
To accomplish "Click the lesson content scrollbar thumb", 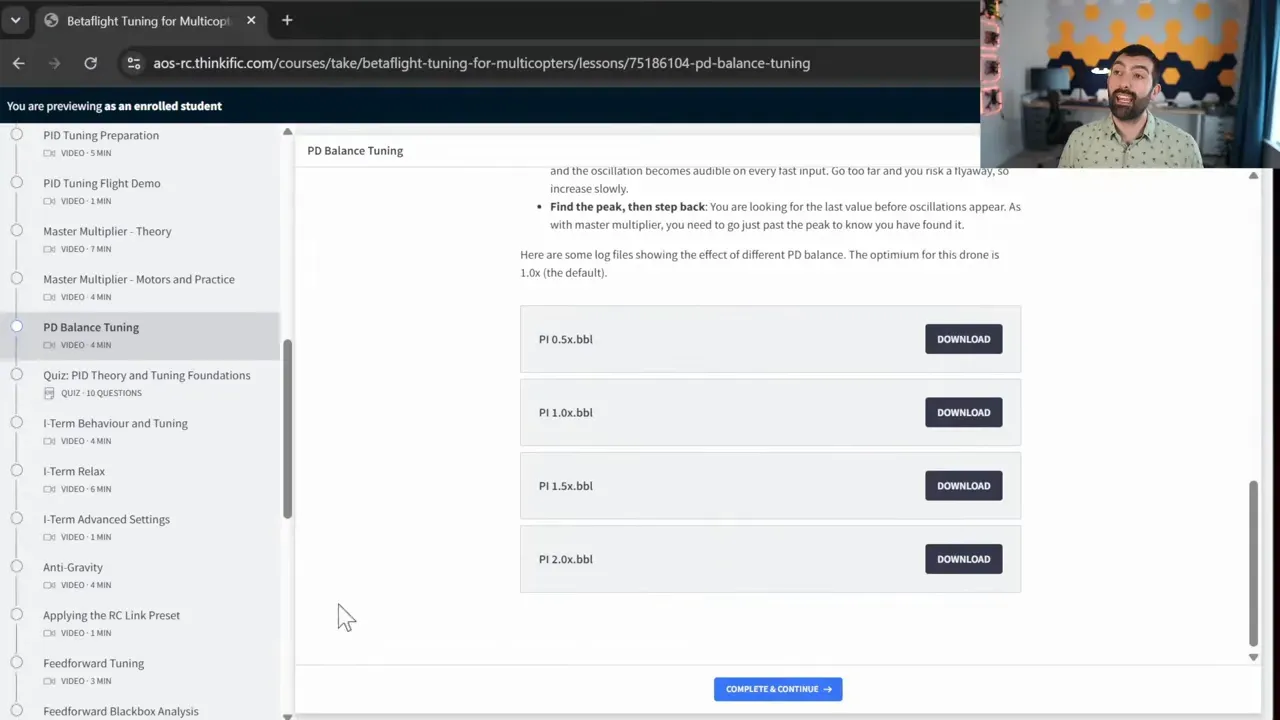I will (1253, 563).
